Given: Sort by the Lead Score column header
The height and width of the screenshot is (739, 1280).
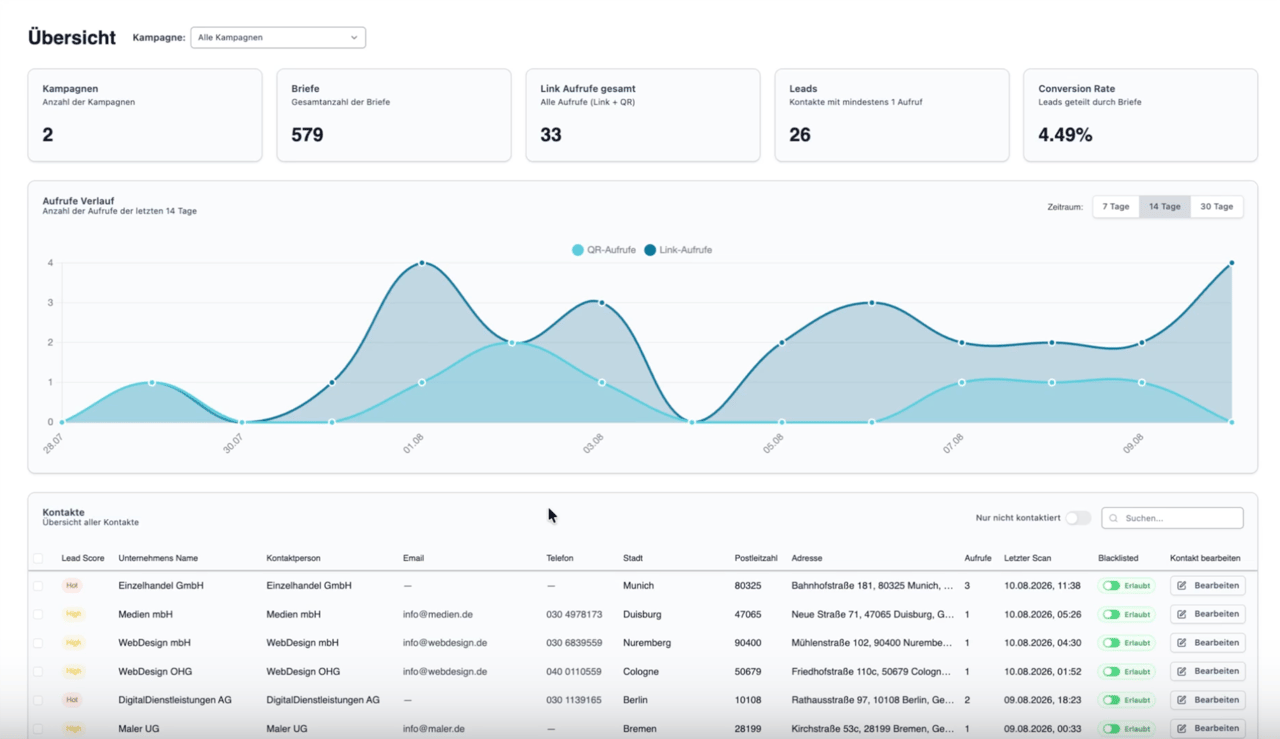Looking at the screenshot, I should click(x=83, y=558).
